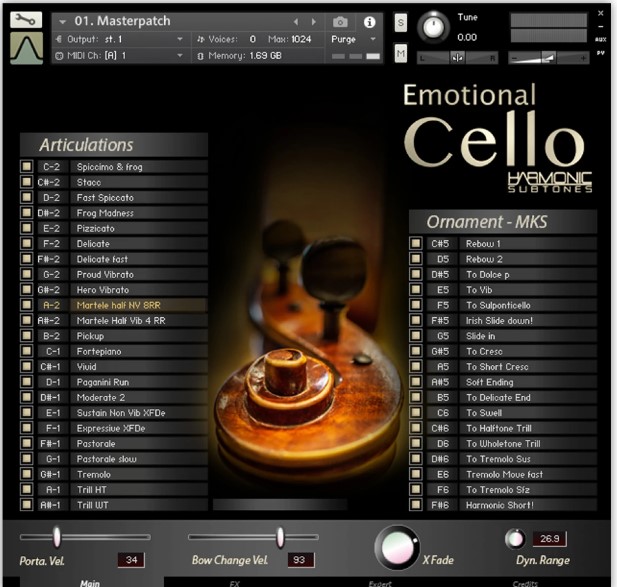Click the Tune knob
This screenshot has width=617, height=587.
click(434, 26)
